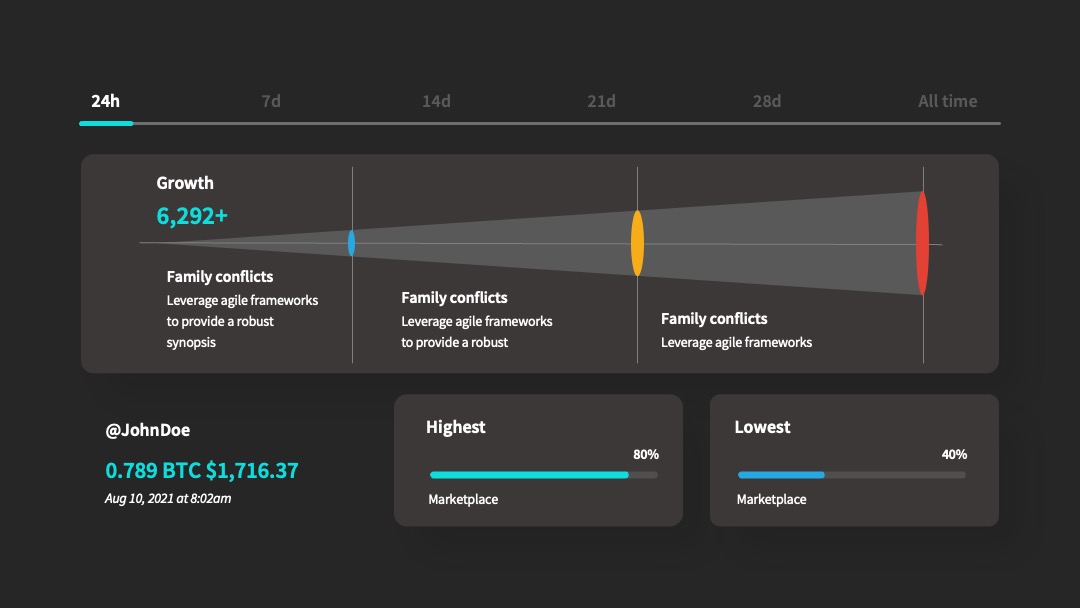Select the 28d tab
1080x608 pixels.
767,101
